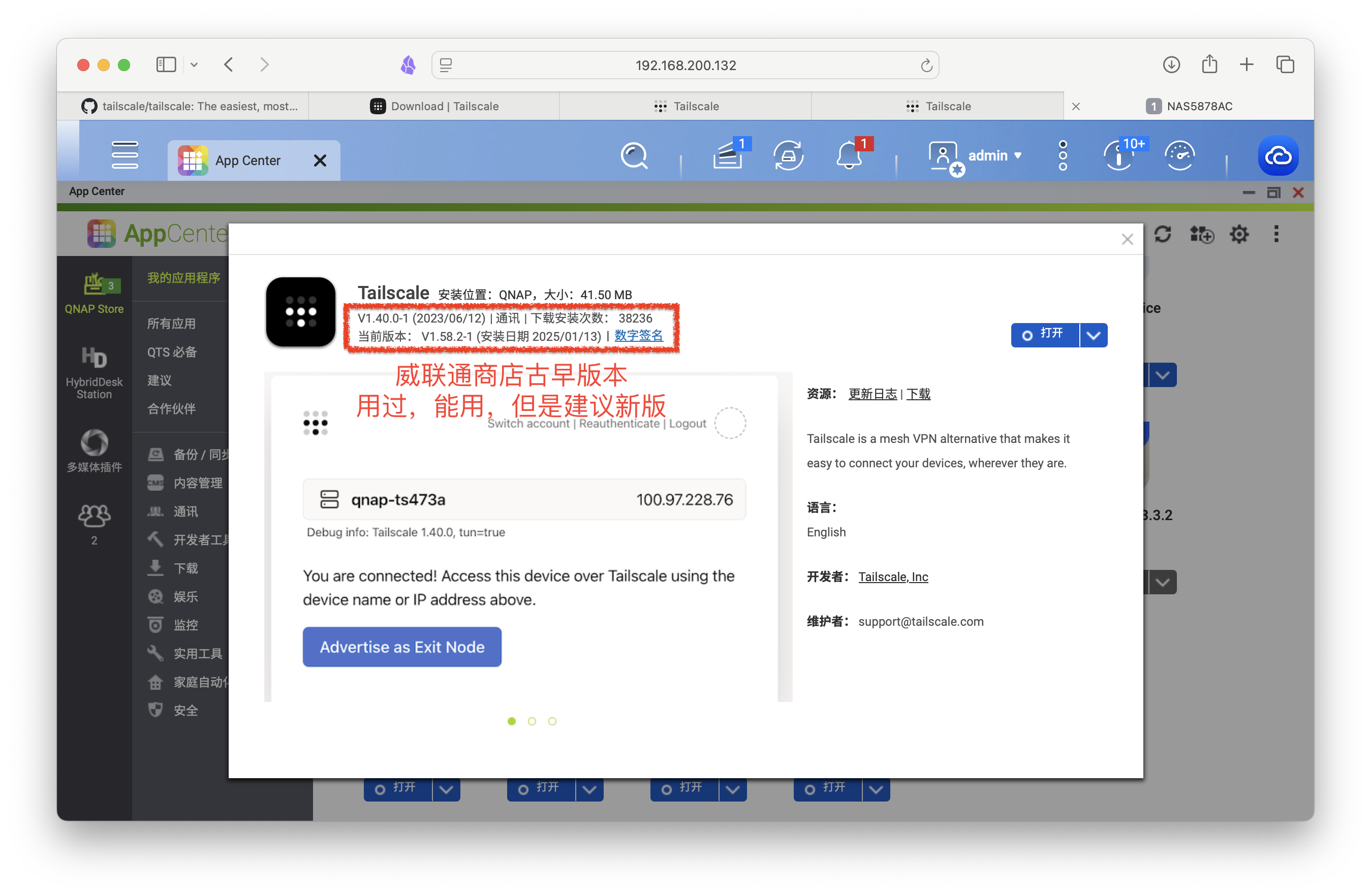Open admin user dropdown menu
Viewport: 1371px width, 896px height.
[x=995, y=155]
